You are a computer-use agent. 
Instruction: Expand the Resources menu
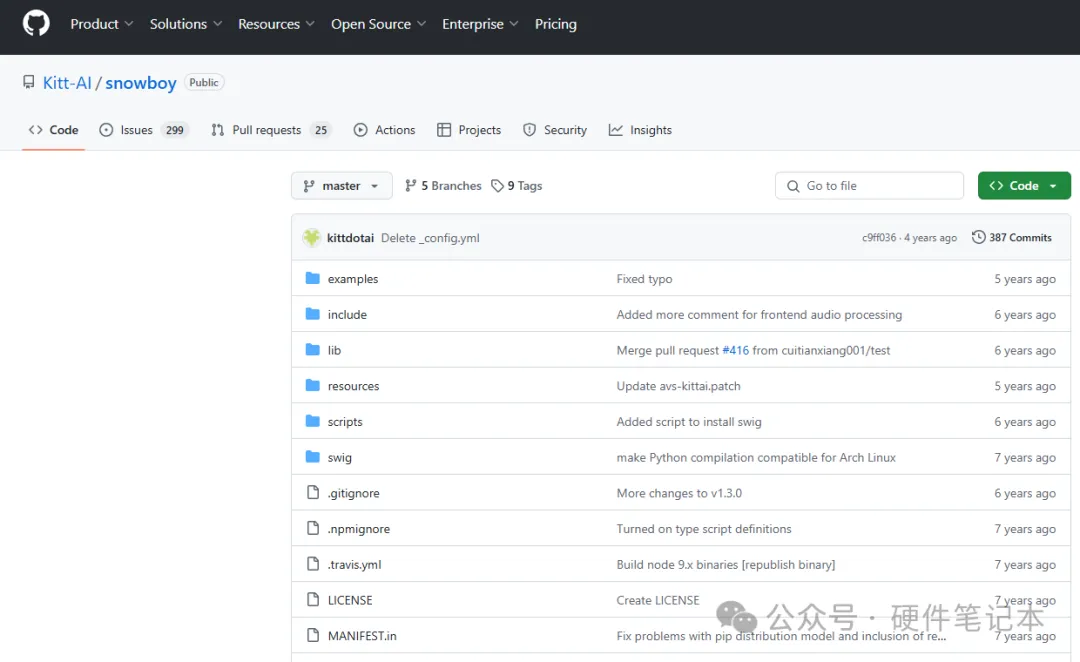[276, 24]
